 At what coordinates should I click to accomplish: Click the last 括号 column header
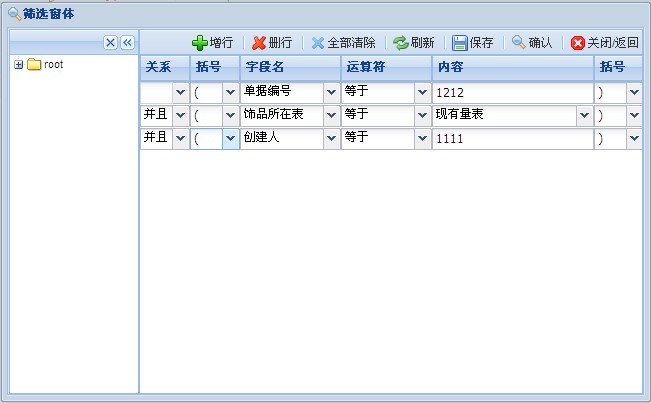point(618,67)
